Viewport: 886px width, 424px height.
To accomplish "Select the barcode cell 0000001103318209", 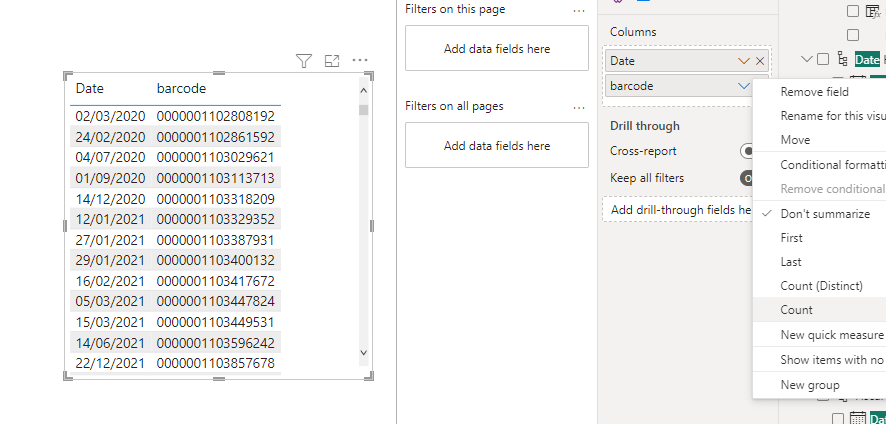I will (x=216, y=199).
